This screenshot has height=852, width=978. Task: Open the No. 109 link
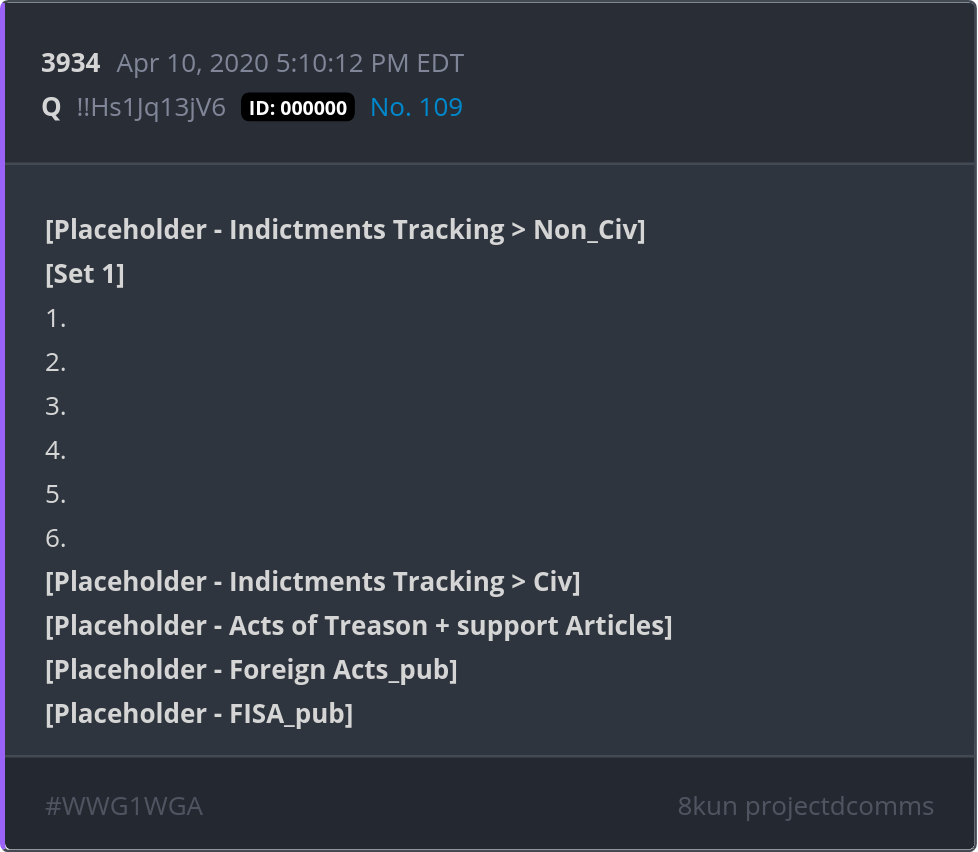[x=416, y=108]
